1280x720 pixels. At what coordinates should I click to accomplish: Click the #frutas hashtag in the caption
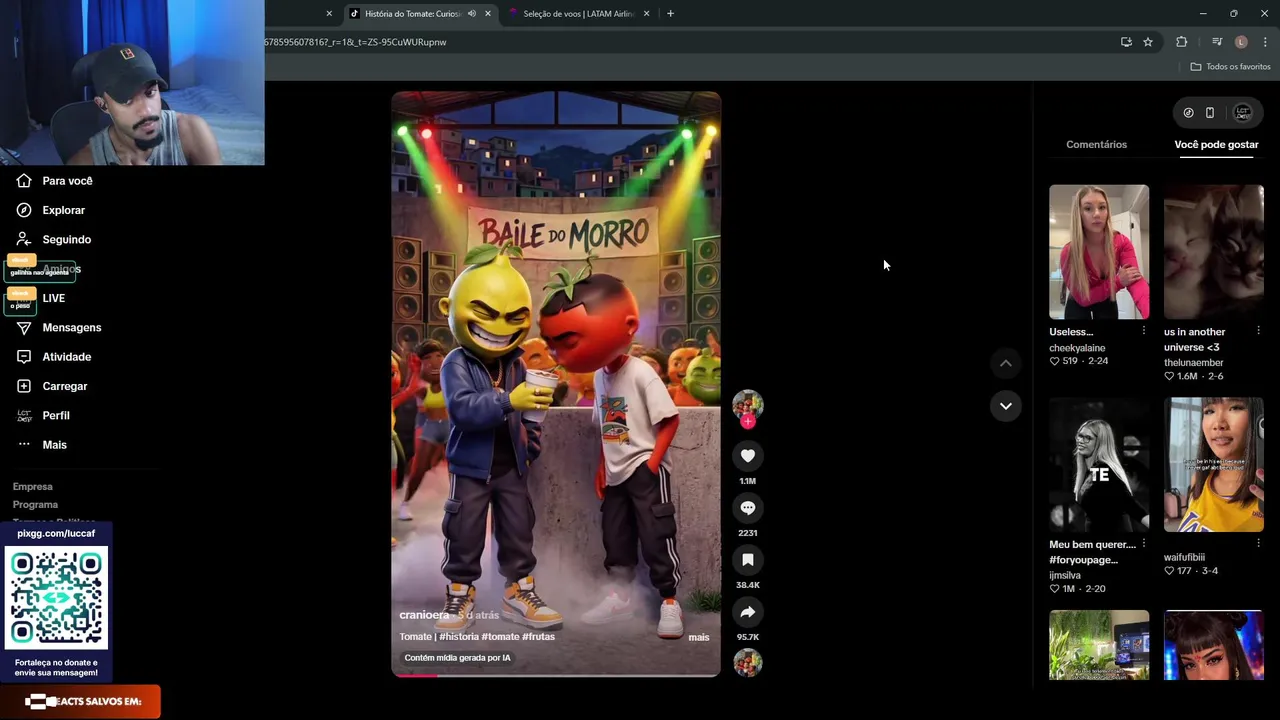click(538, 636)
